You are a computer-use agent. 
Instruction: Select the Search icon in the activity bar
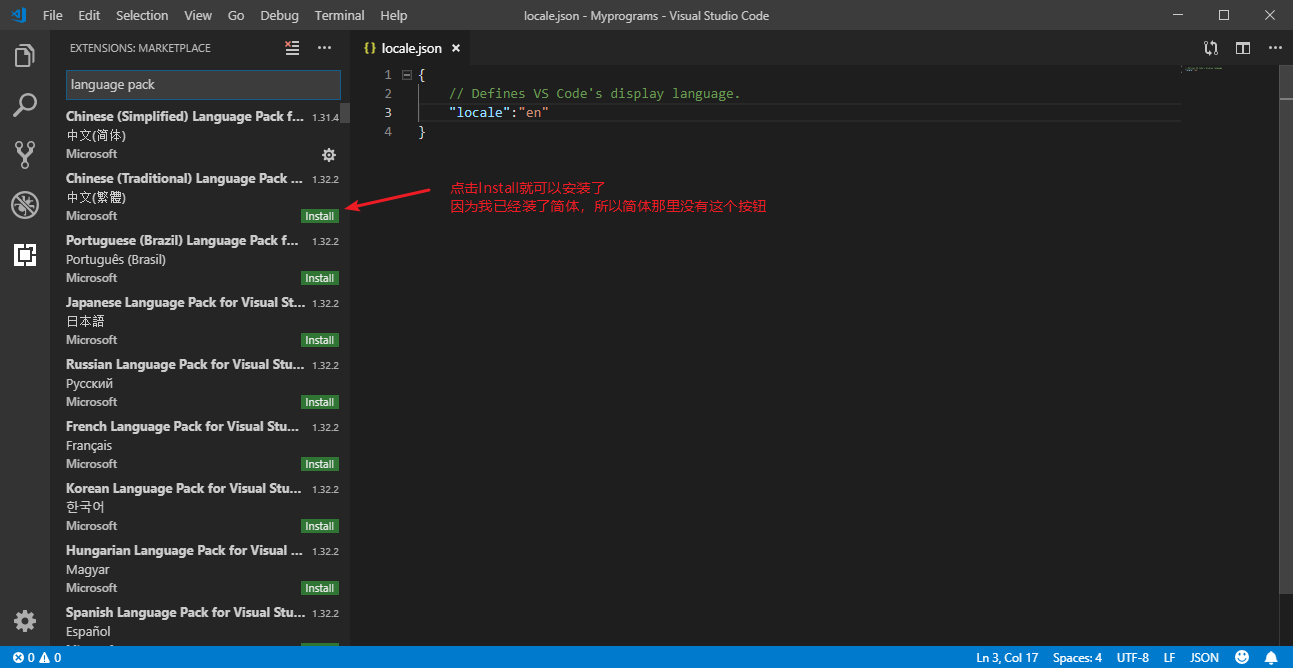click(x=24, y=105)
